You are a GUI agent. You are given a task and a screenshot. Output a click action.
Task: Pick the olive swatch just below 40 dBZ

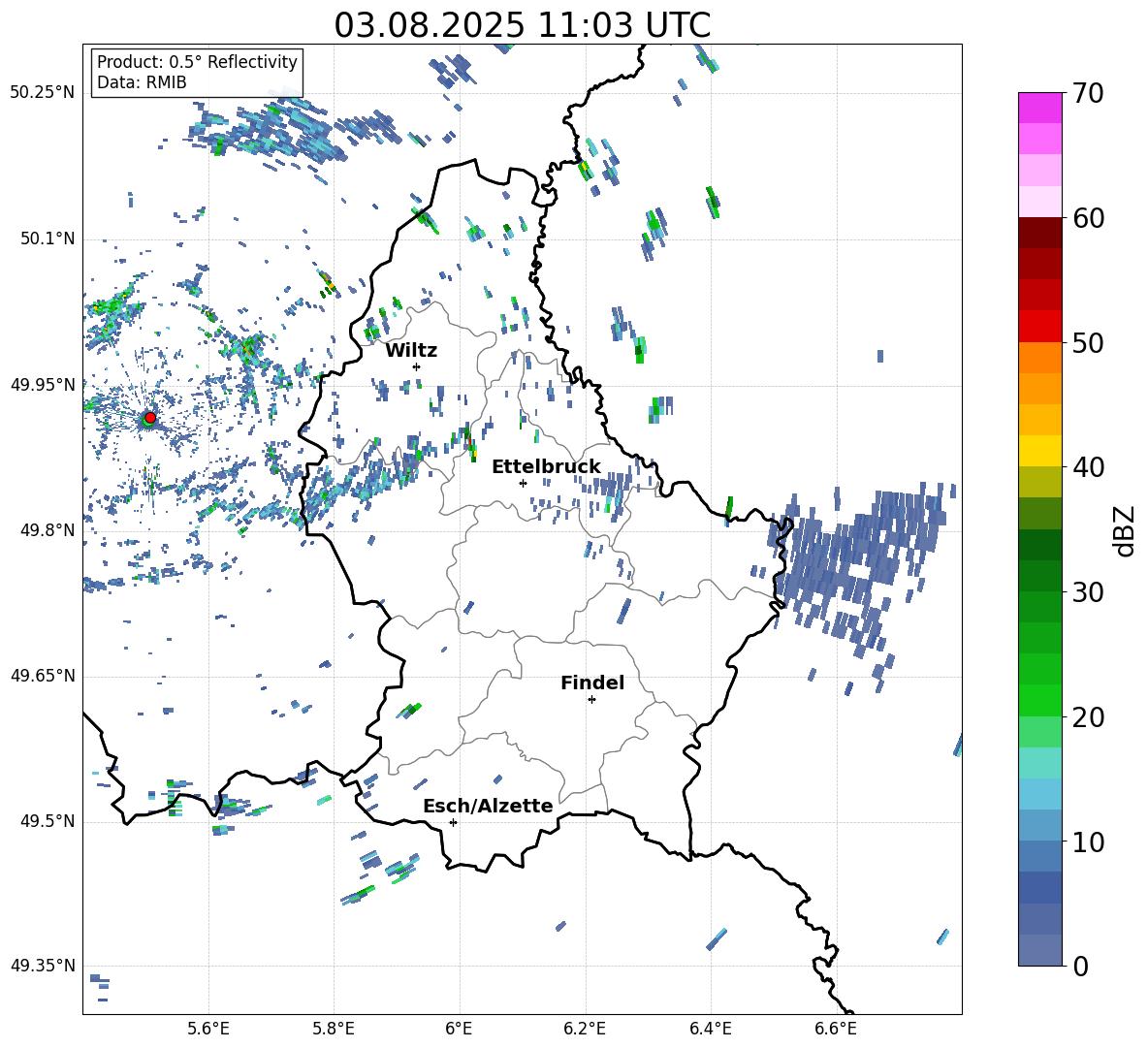[1039, 482]
